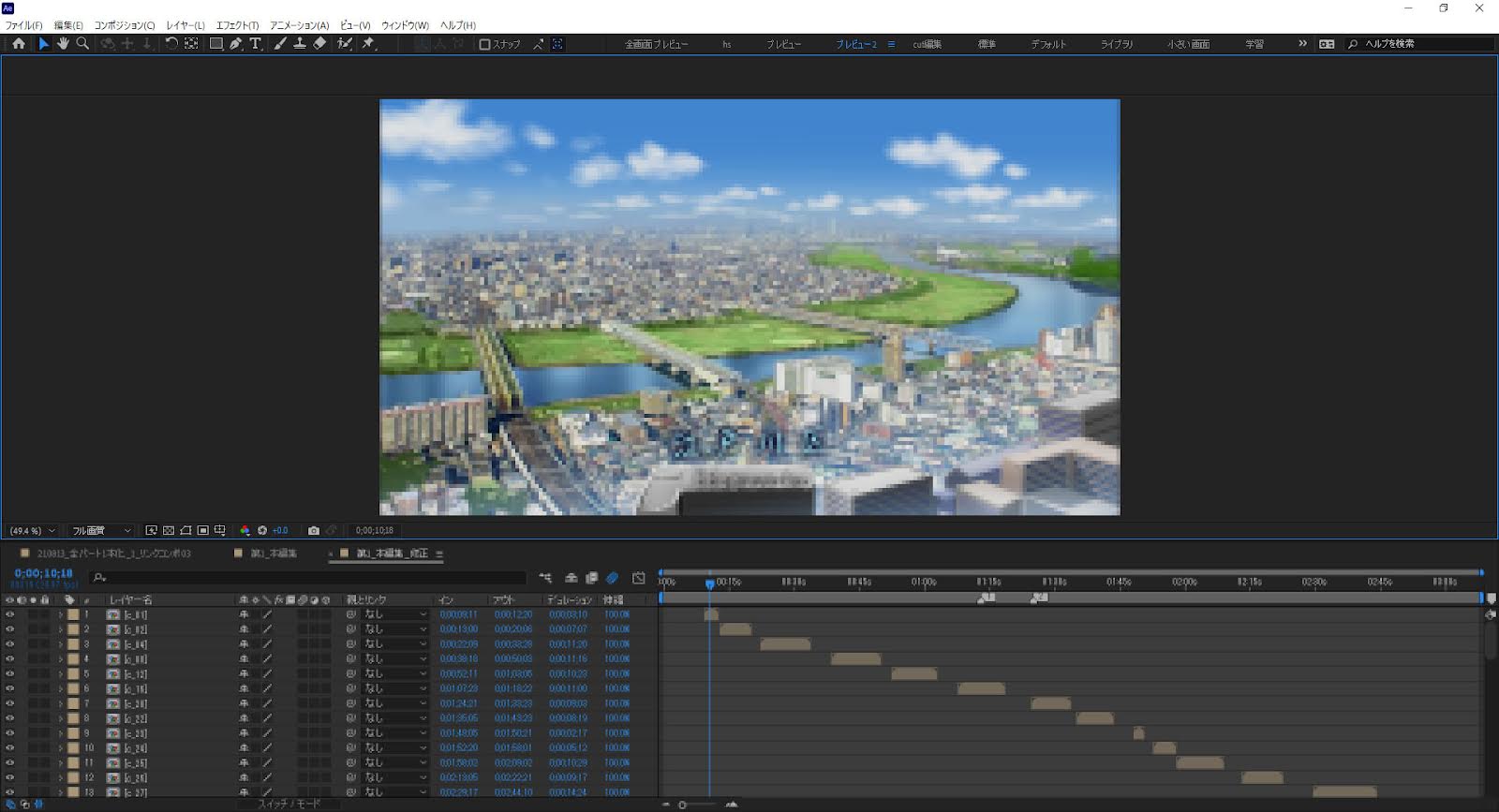Expand layer 7 properties triangle
This screenshot has height=812, width=1499.
(x=61, y=703)
